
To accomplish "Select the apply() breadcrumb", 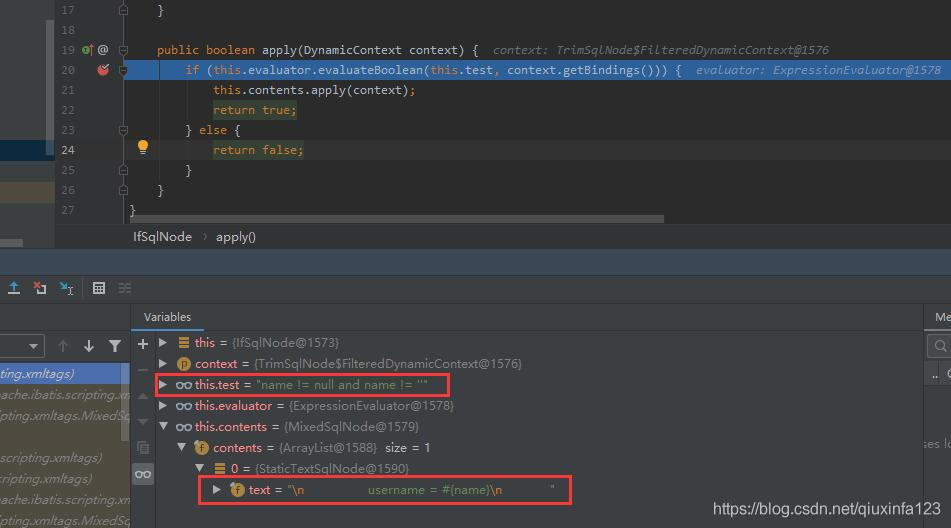I will (x=236, y=237).
